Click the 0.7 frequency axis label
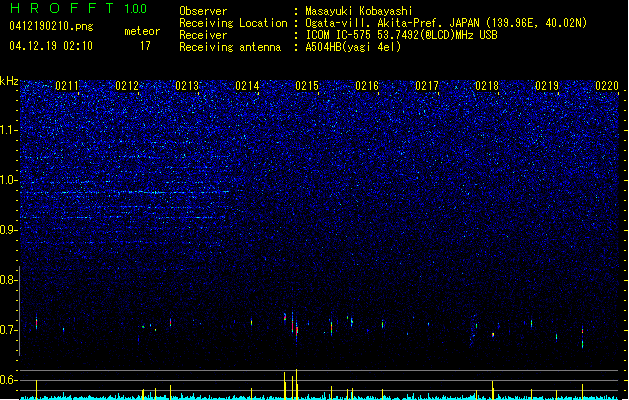Image resolution: width=629 pixels, height=400 pixels. (x=9, y=330)
